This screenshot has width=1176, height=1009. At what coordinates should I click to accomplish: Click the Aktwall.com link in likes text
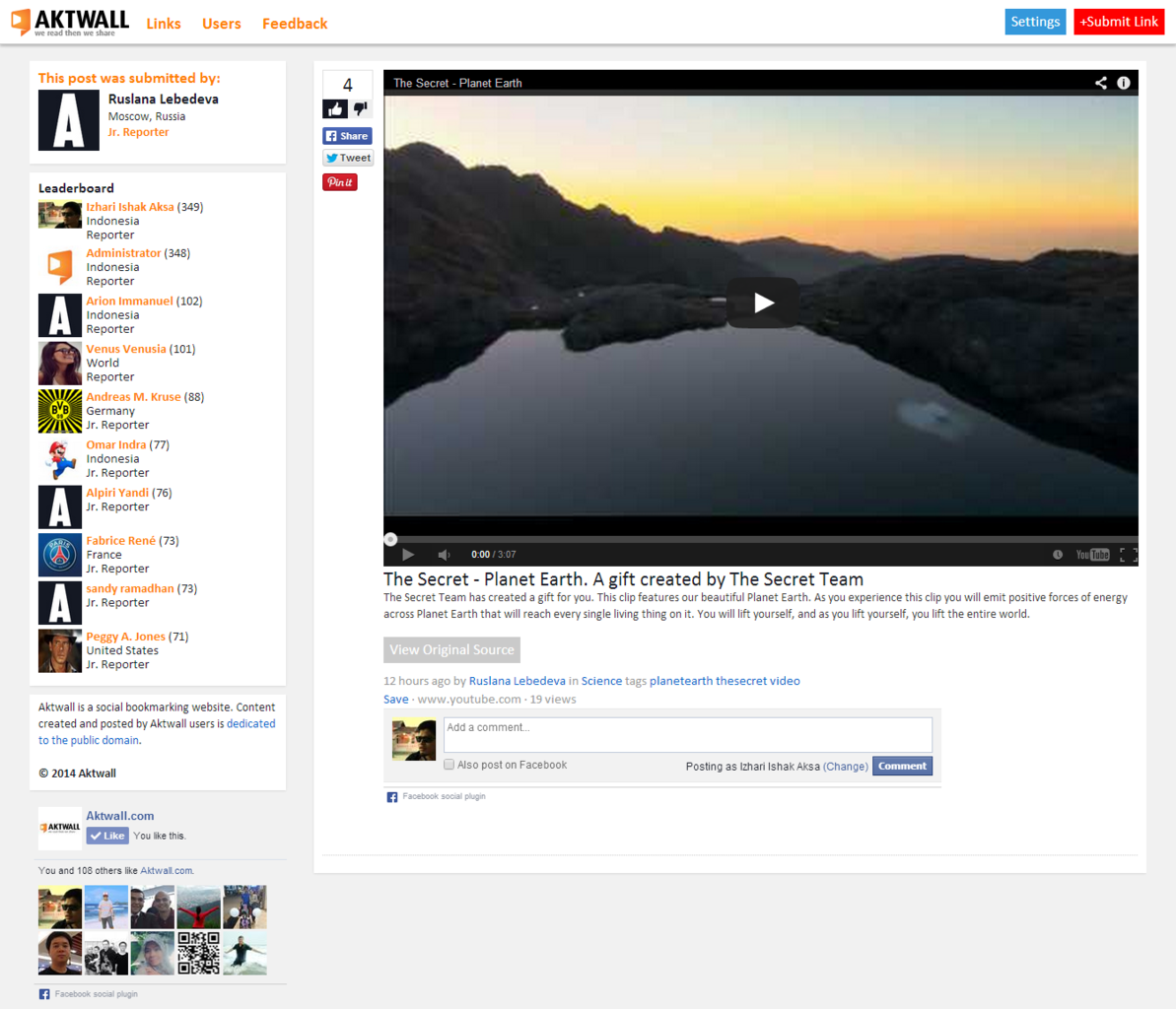[167, 871]
